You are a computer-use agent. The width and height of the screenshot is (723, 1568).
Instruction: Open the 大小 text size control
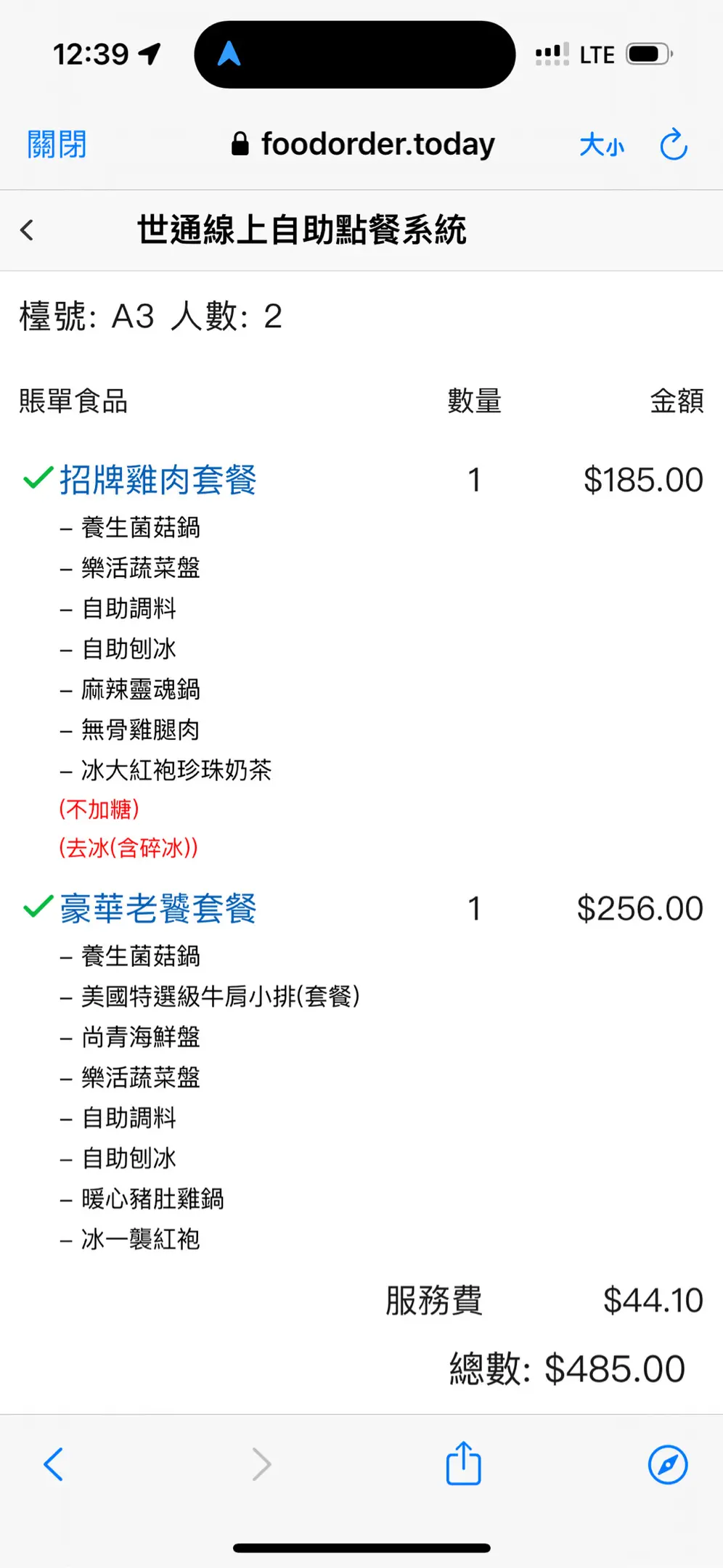[602, 145]
